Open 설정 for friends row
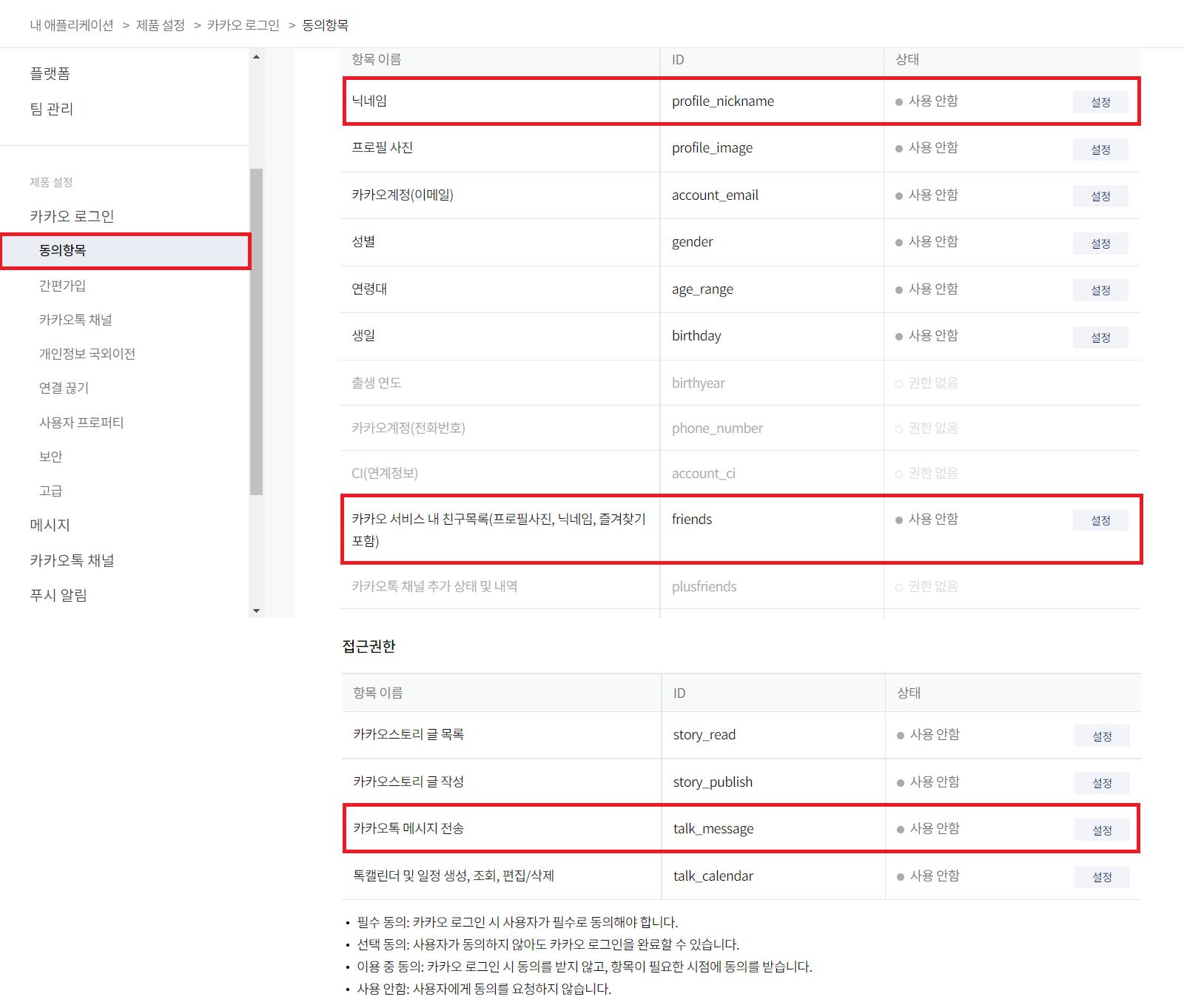 tap(1100, 520)
